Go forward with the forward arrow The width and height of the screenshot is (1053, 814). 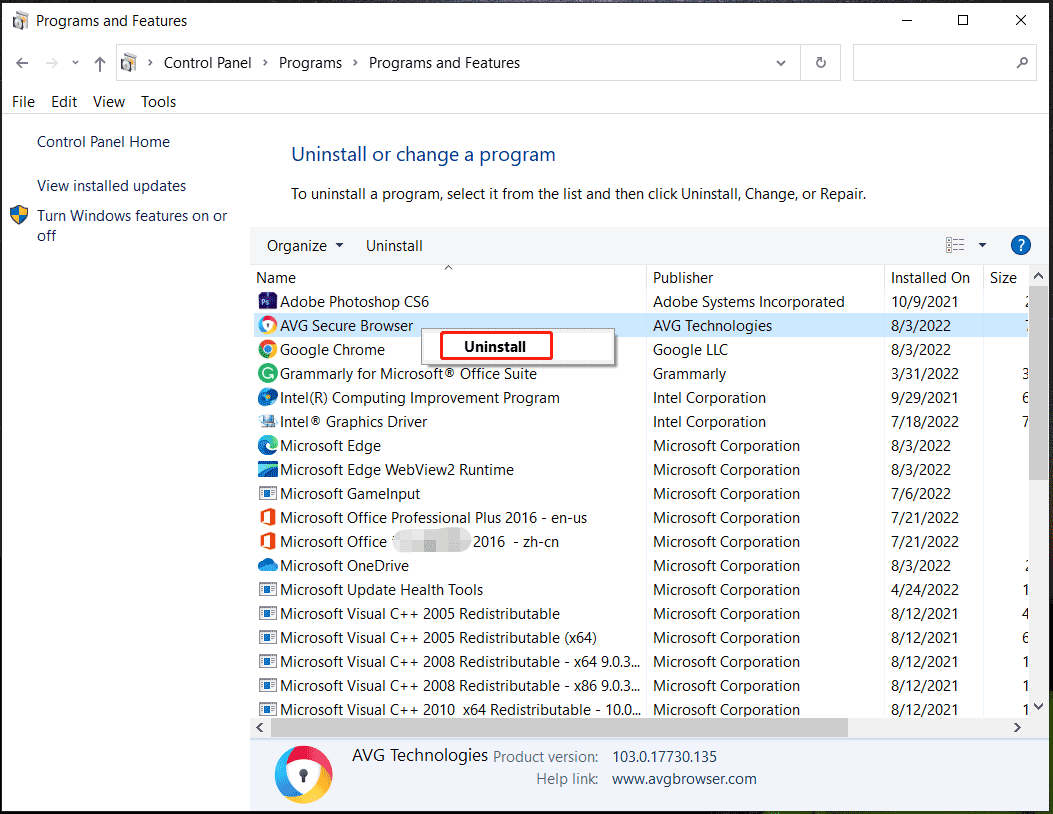52,63
